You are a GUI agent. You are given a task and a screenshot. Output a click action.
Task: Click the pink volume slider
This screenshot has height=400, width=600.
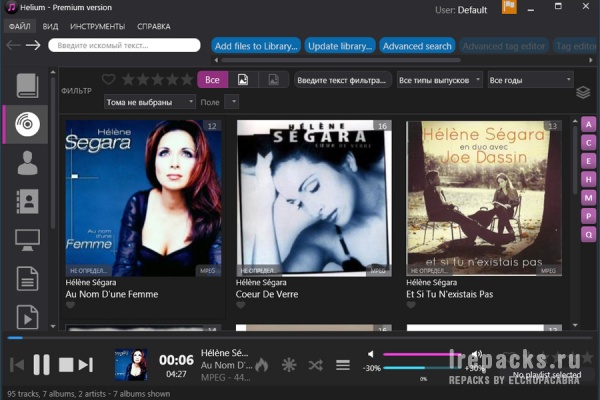(x=422, y=354)
